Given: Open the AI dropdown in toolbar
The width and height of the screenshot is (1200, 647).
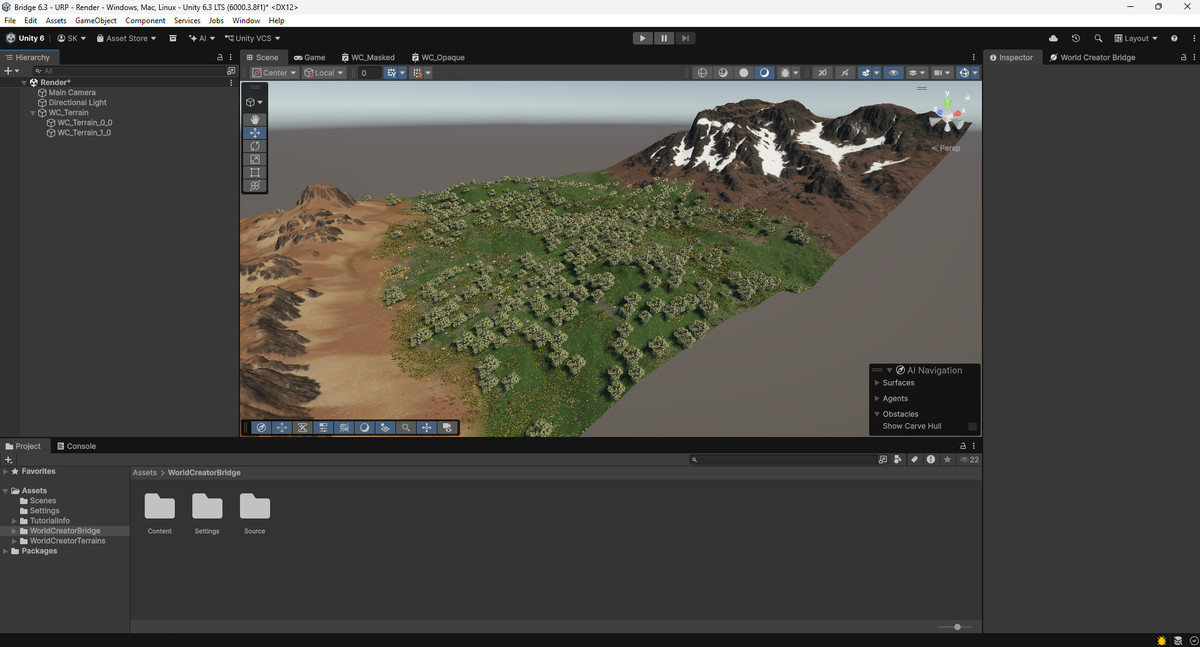Looking at the screenshot, I should (x=202, y=38).
